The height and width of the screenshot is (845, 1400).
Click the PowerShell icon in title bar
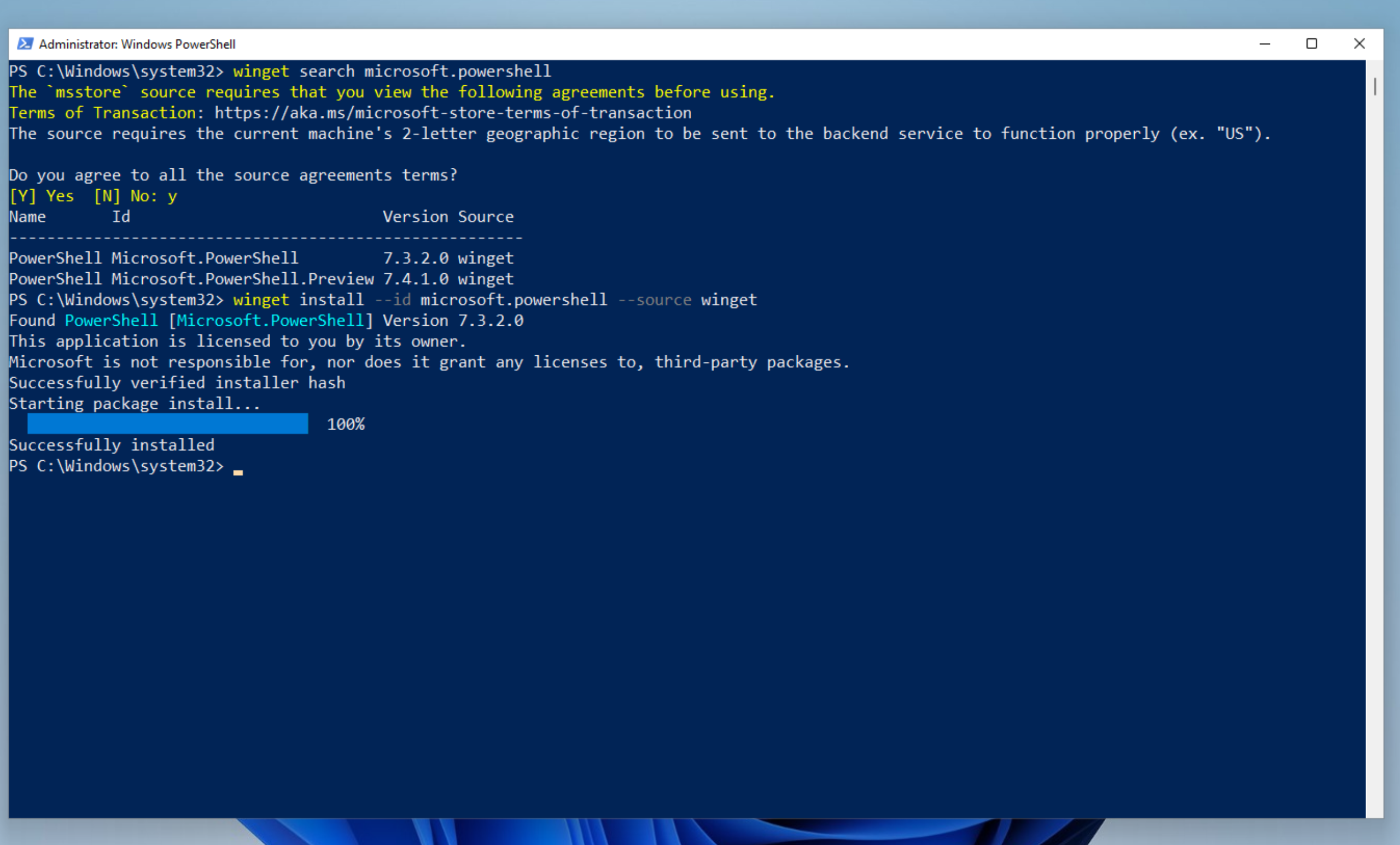pos(25,44)
